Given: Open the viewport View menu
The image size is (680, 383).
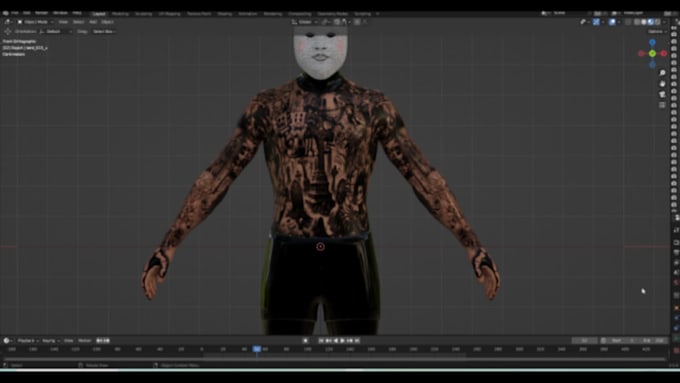Looking at the screenshot, I should pos(63,22).
